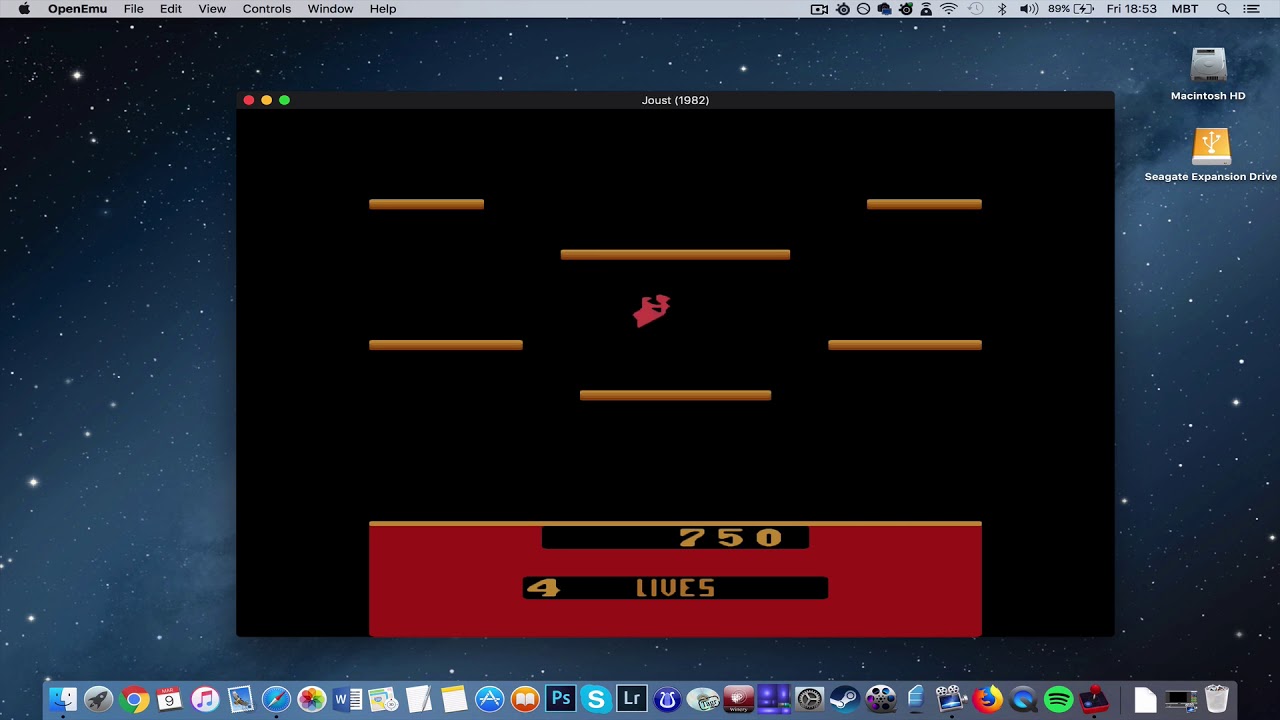The height and width of the screenshot is (720, 1280).
Task: Click the screen recording camera menu bar icon
Action: 819,9
